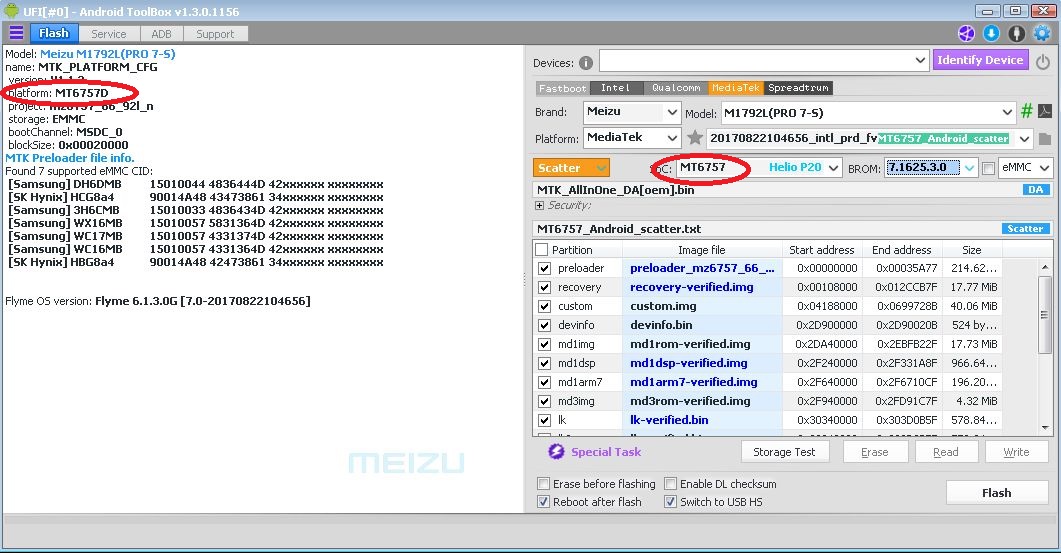Toggle the select-all Partition checkbox
This screenshot has height=553, width=1061.
[x=542, y=250]
